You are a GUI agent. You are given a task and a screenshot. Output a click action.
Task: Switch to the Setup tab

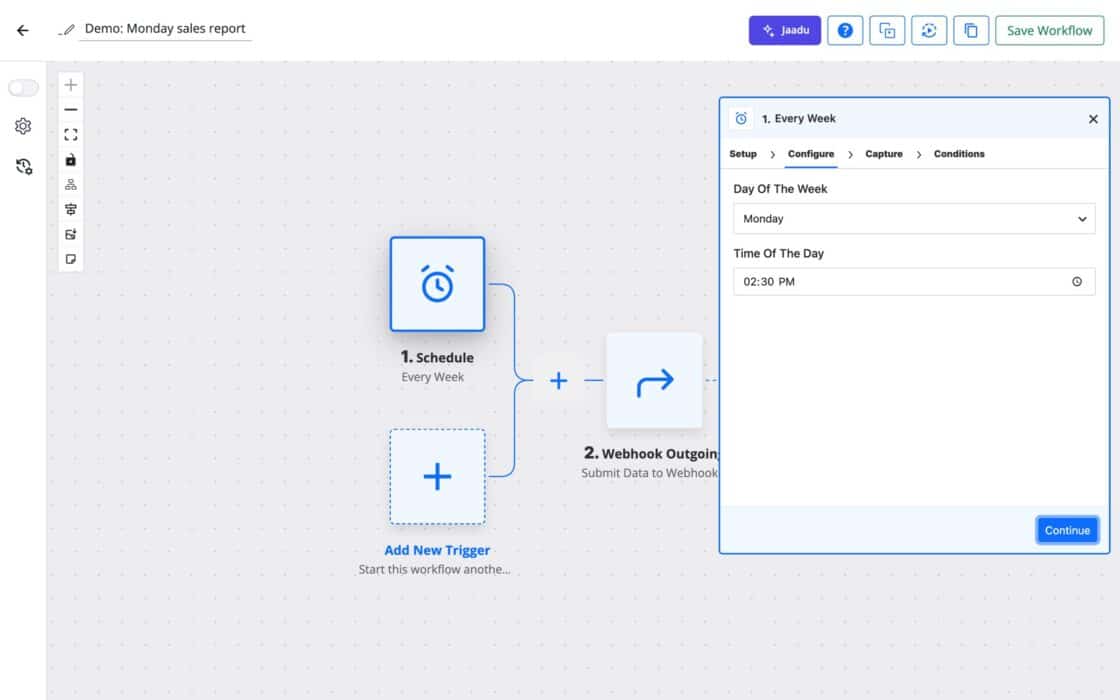click(x=743, y=154)
